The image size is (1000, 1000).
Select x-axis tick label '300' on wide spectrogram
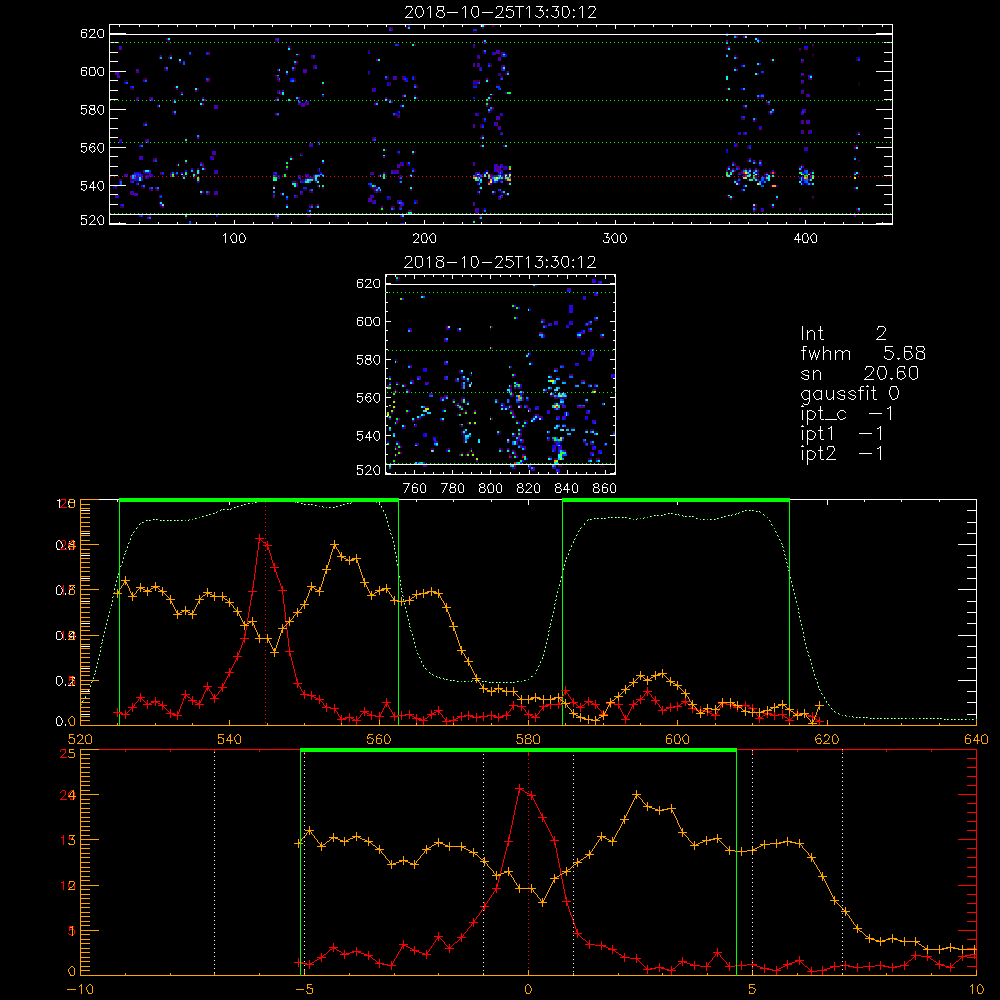615,239
